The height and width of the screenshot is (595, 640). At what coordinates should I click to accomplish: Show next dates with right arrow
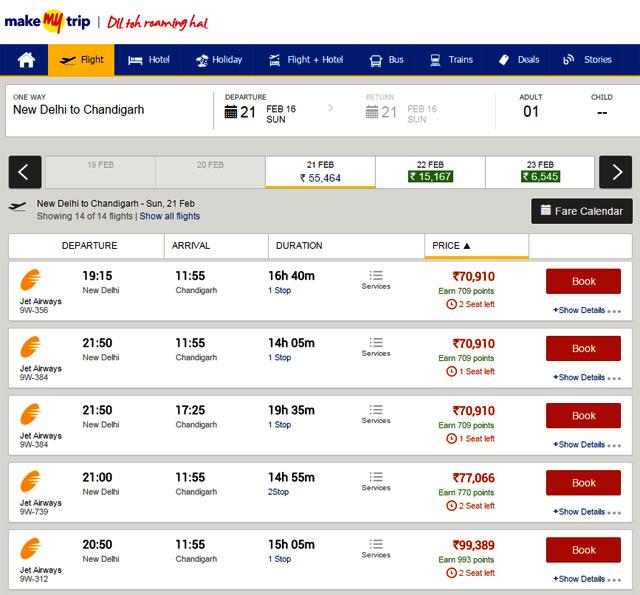coord(616,172)
